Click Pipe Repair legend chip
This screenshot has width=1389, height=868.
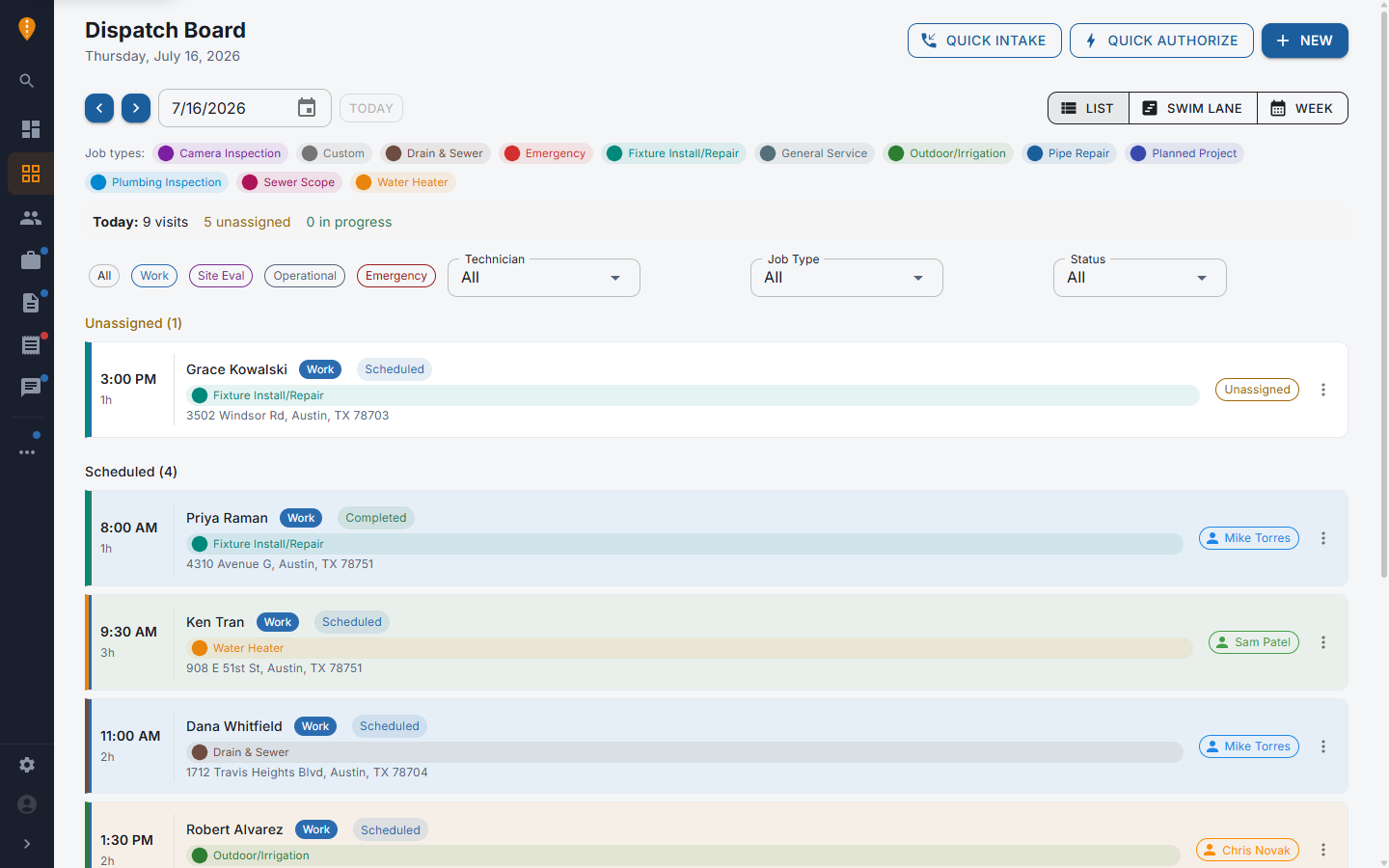tap(1069, 153)
